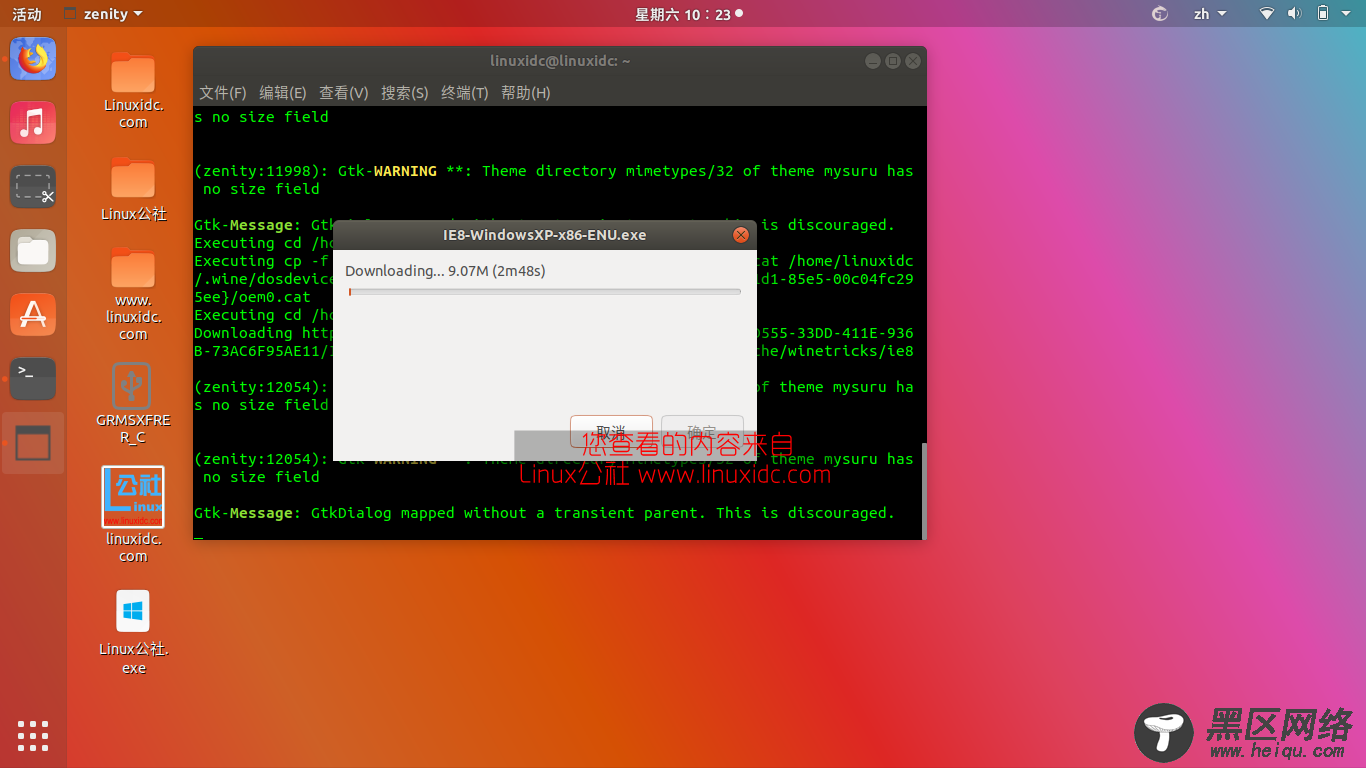Screen dimensions: 1366x768
Task: Open the terminal 搜索(S) menu
Action: [x=405, y=92]
